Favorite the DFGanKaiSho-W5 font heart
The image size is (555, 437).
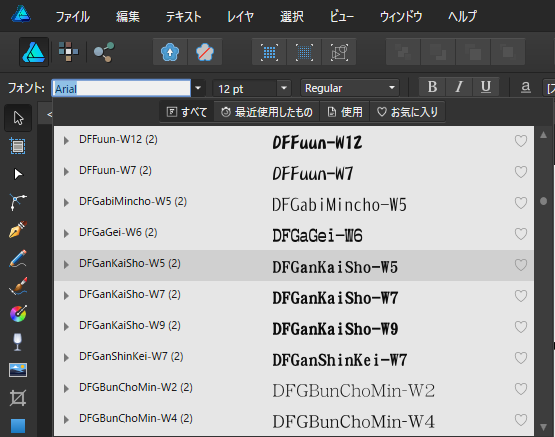(521, 265)
